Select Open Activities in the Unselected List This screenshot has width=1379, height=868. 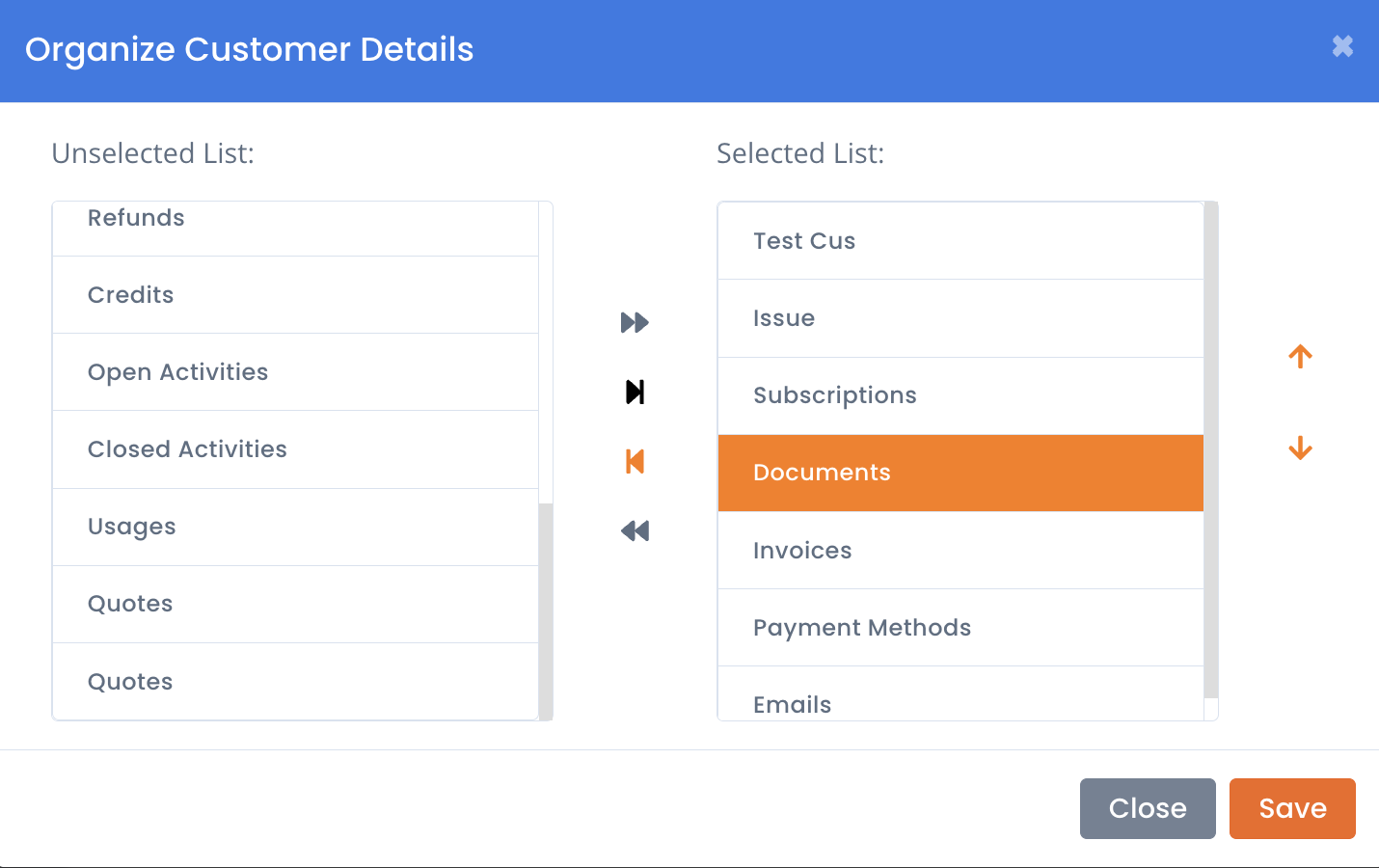pos(295,372)
